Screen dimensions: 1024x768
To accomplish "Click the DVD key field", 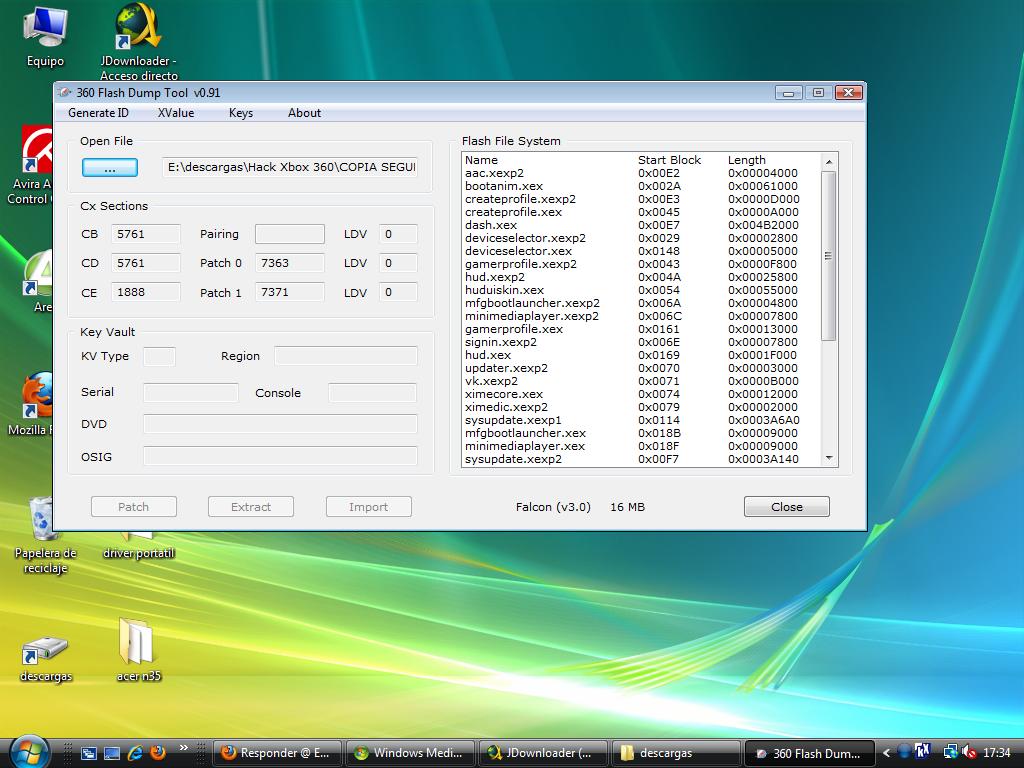I will (280, 424).
